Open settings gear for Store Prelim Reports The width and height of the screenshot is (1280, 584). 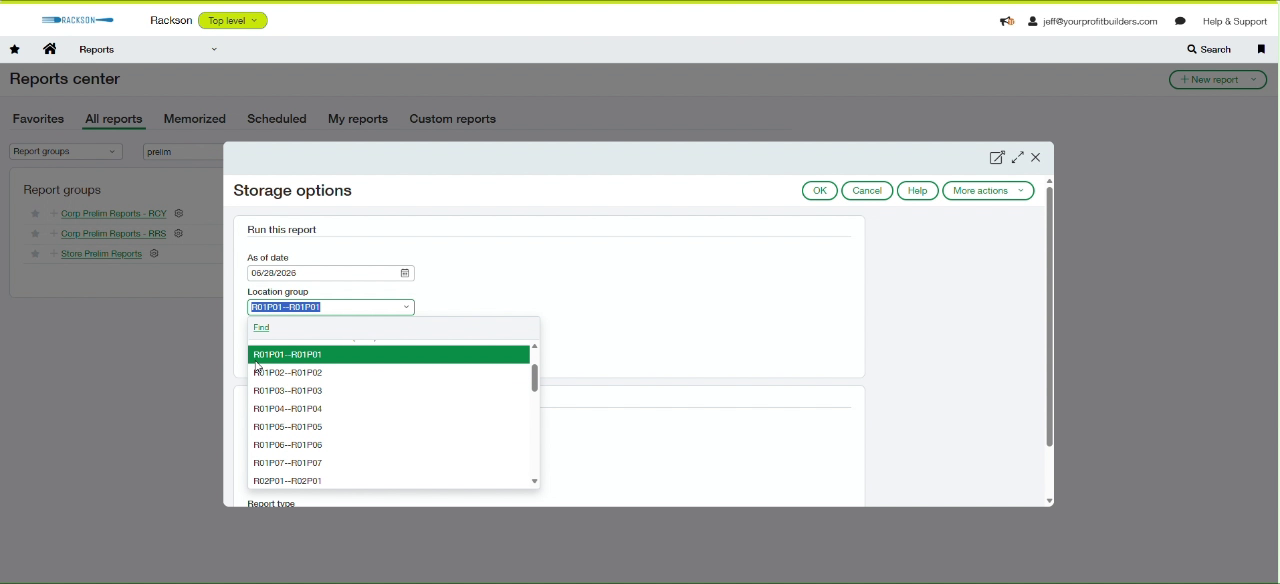tap(155, 254)
